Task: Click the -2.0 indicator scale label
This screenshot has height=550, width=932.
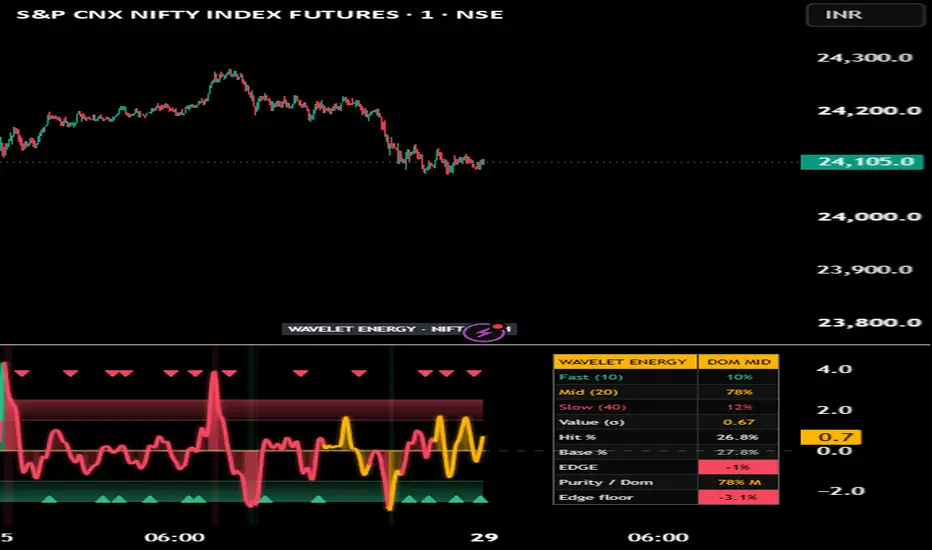Action: (x=840, y=491)
